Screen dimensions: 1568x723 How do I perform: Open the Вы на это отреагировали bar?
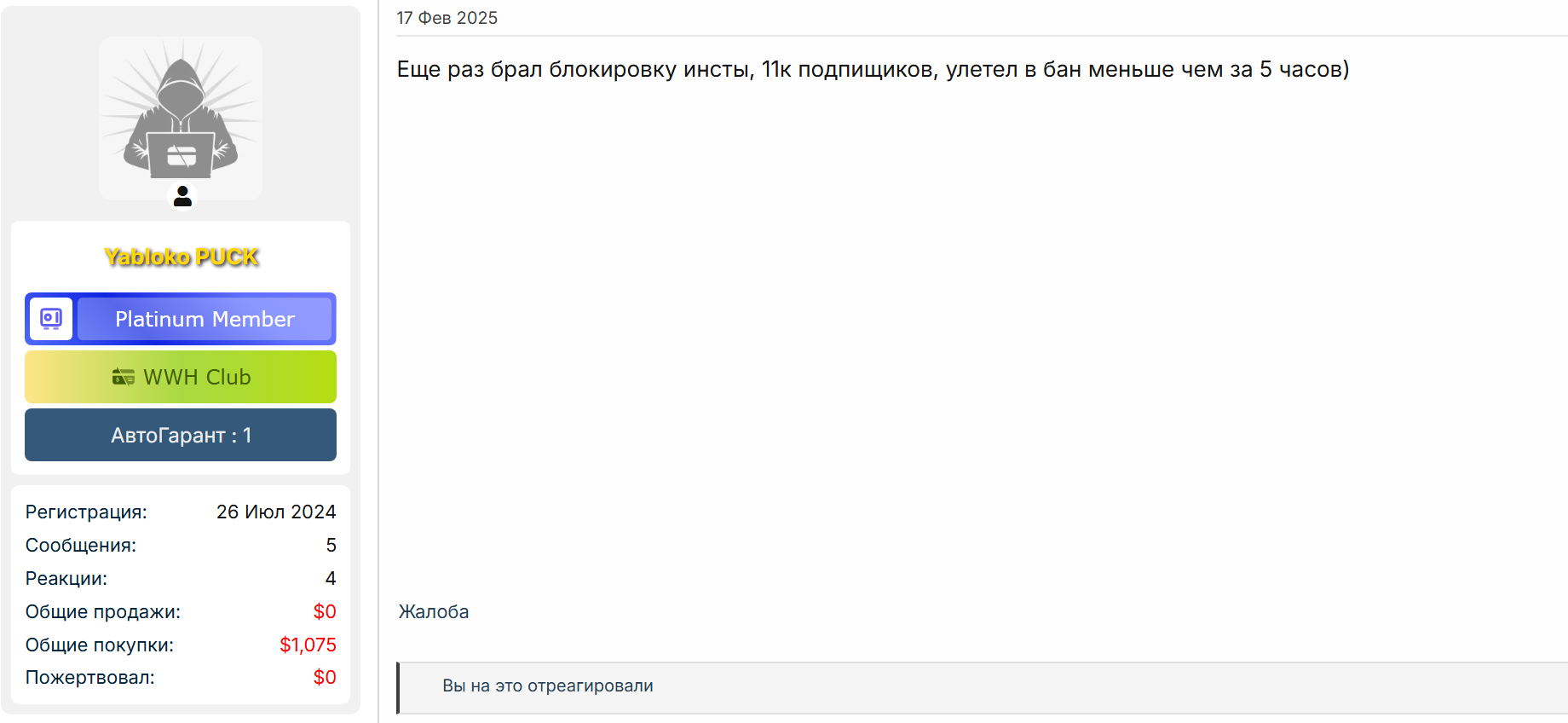pos(982,687)
